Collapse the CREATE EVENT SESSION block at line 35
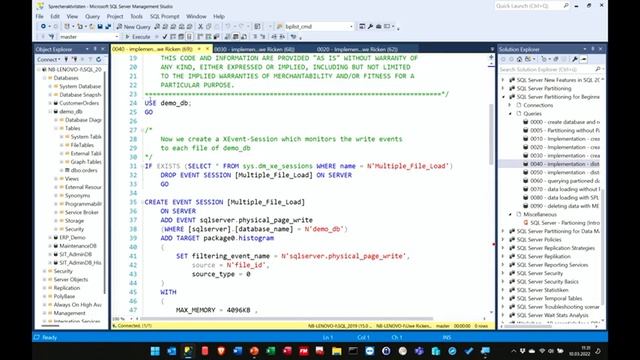This screenshot has height=360, width=640. (142, 202)
